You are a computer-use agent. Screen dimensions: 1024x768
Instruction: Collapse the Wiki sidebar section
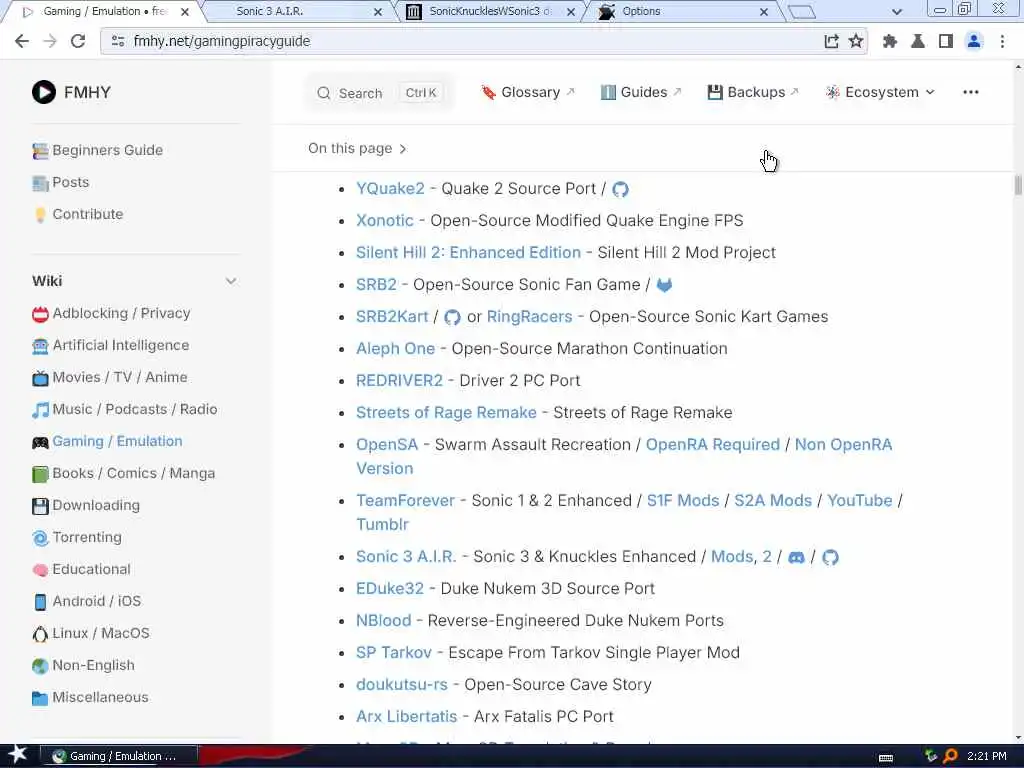(231, 281)
